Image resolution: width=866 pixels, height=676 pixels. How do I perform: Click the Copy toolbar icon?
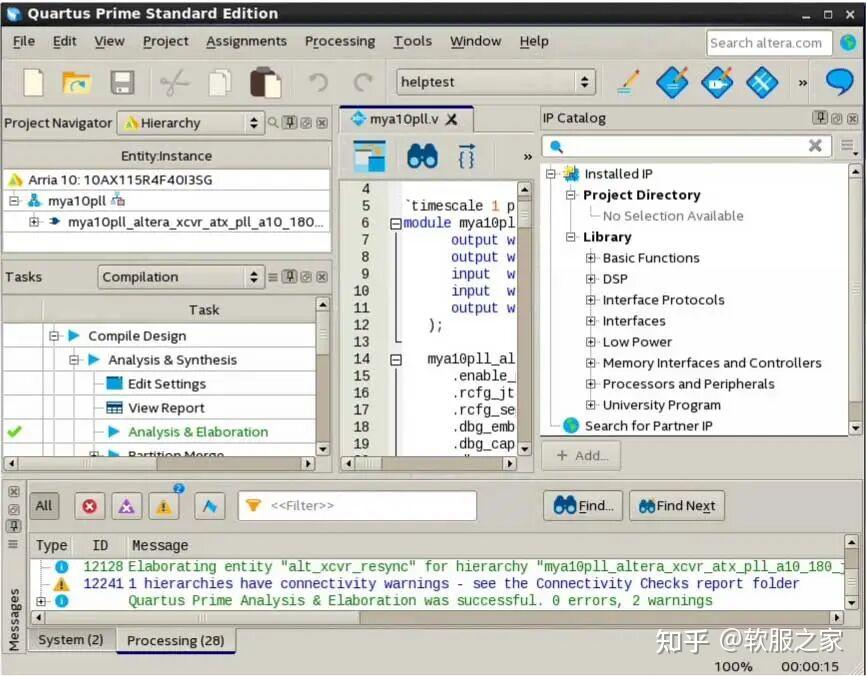pyautogui.click(x=220, y=83)
